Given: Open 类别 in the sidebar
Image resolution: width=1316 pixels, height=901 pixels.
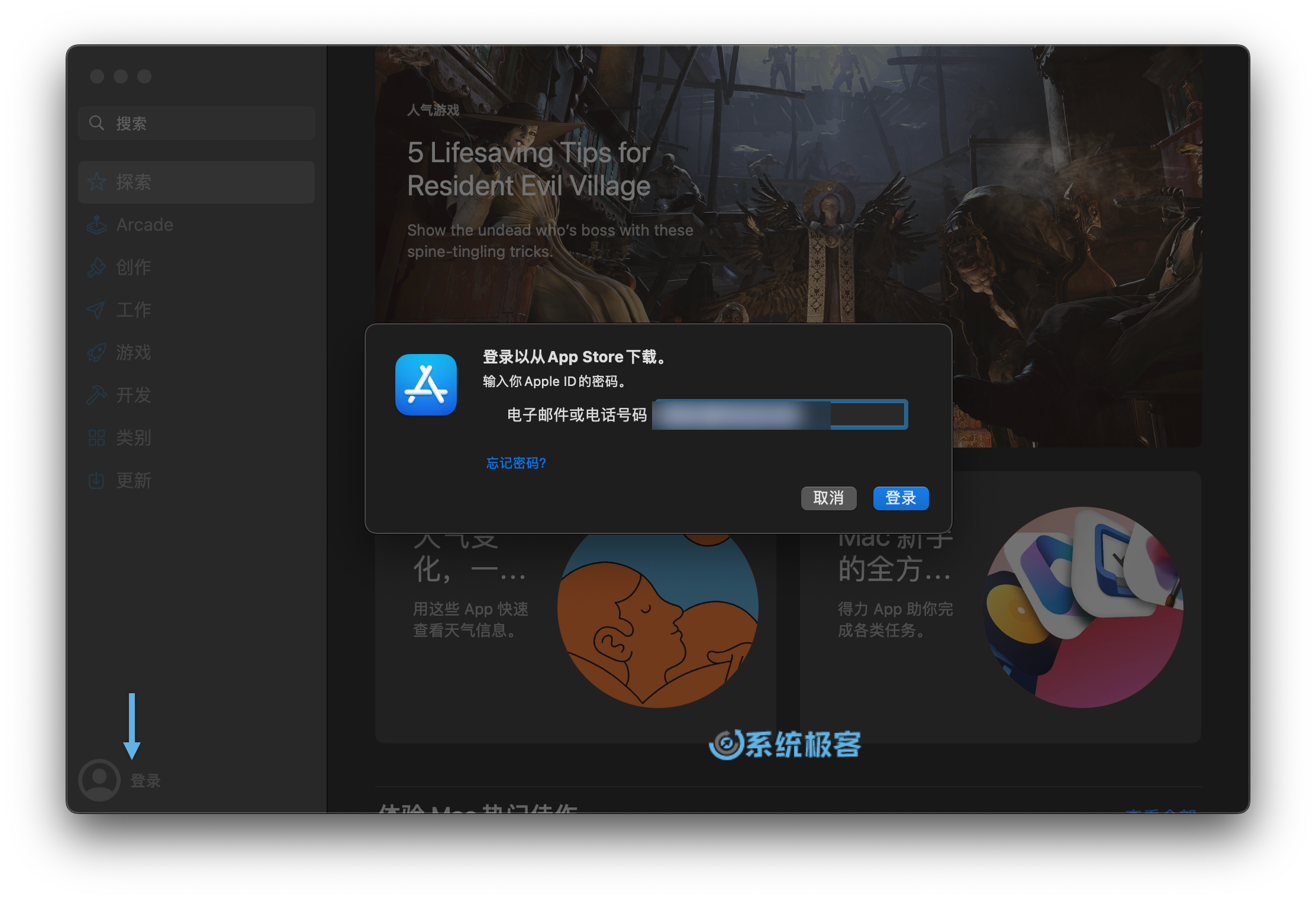Looking at the screenshot, I should point(196,438).
